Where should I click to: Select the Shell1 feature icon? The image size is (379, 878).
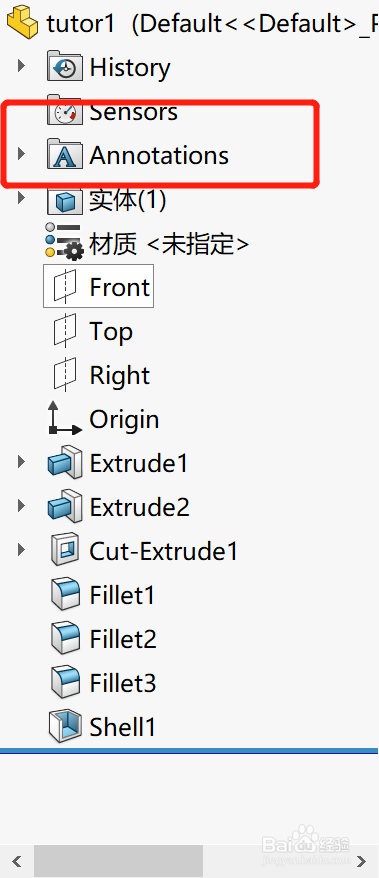click(65, 727)
